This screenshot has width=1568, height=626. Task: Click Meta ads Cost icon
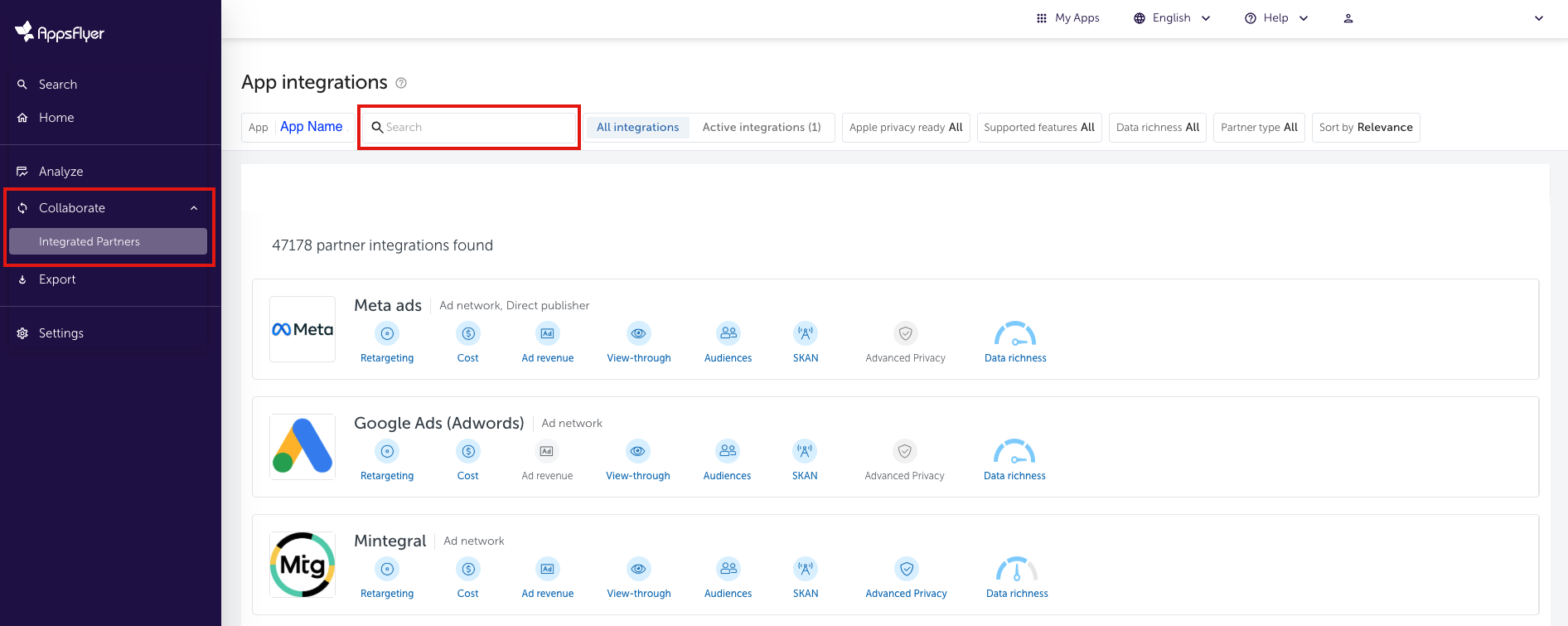tap(468, 333)
